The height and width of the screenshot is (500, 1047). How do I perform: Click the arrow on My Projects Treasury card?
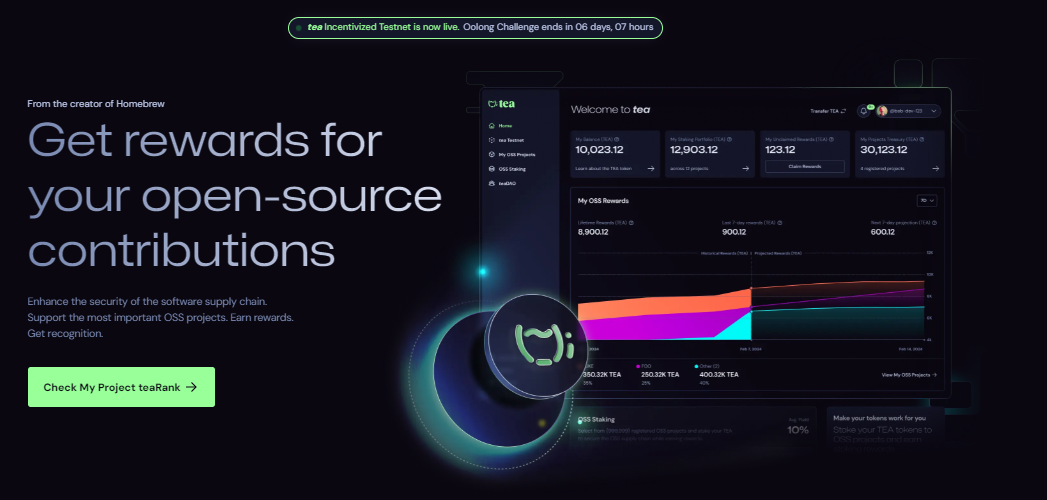[937, 169]
